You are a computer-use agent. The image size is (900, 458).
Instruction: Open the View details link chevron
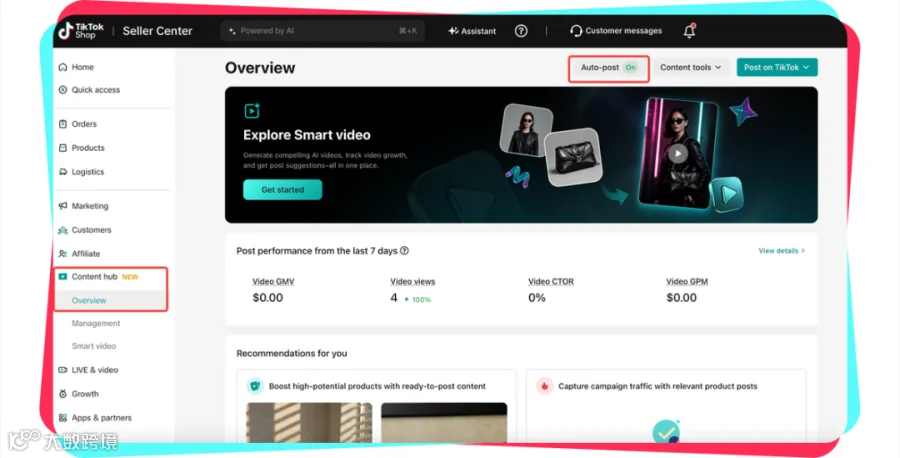[803, 251]
